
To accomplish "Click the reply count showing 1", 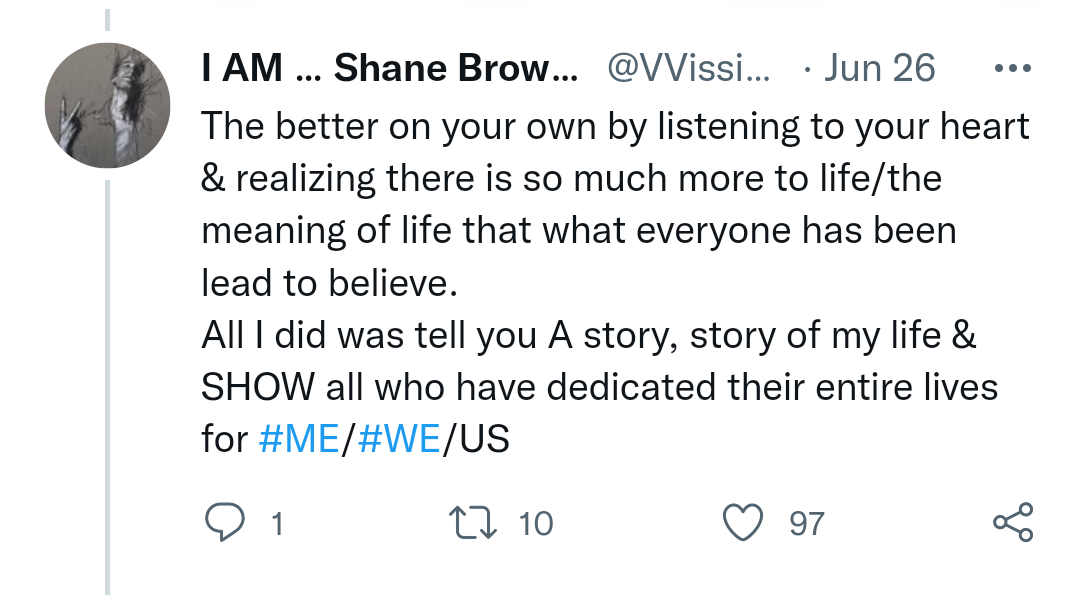I will point(277,523).
